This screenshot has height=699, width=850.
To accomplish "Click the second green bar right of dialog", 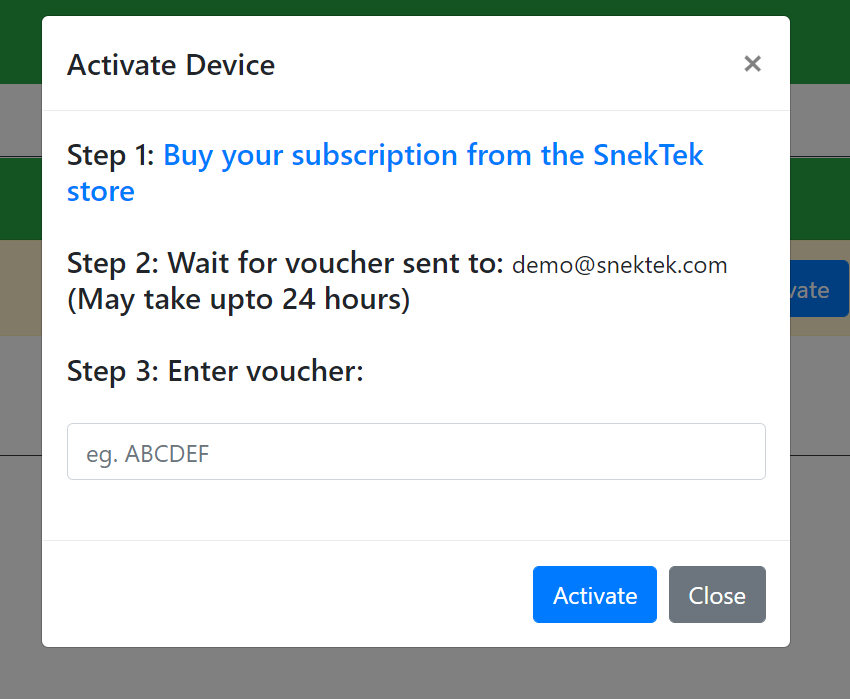I will click(820, 200).
